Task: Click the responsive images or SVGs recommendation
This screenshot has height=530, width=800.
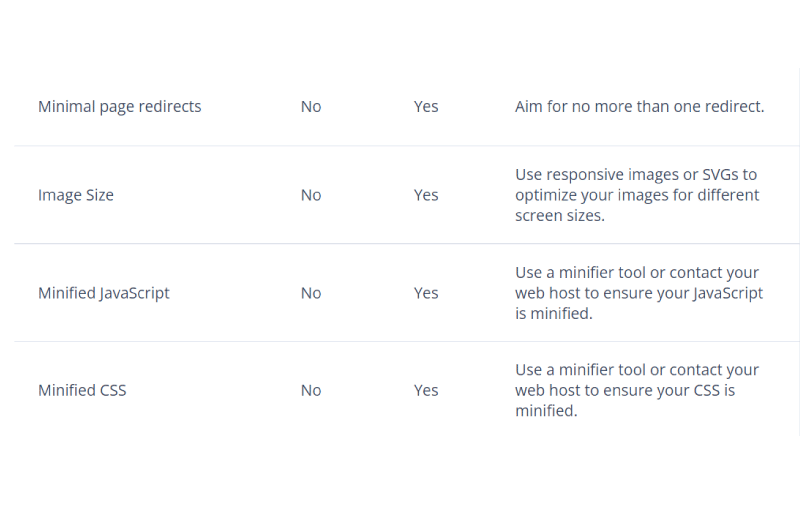Action: (x=637, y=195)
